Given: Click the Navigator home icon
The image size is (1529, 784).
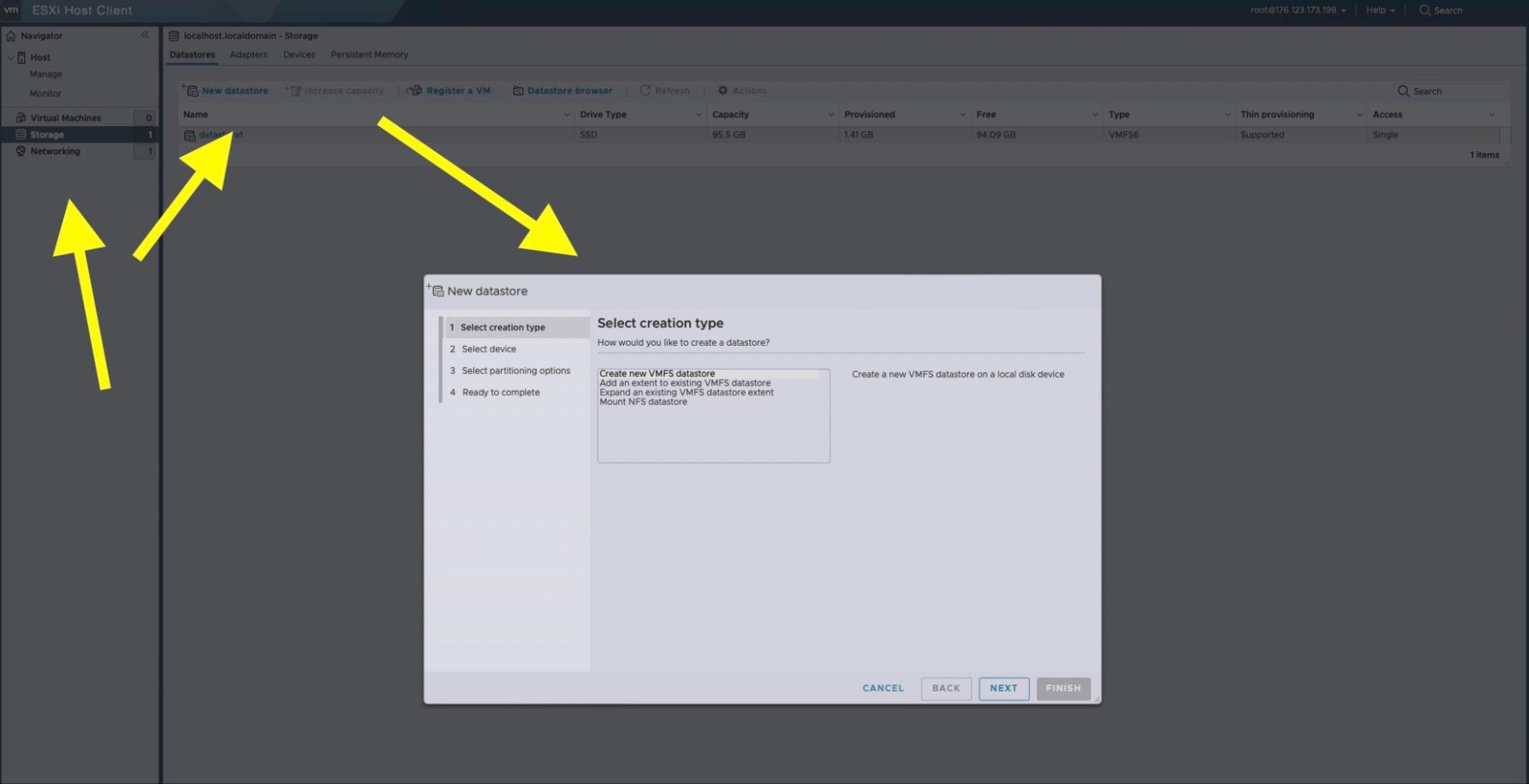Looking at the screenshot, I should [x=11, y=36].
